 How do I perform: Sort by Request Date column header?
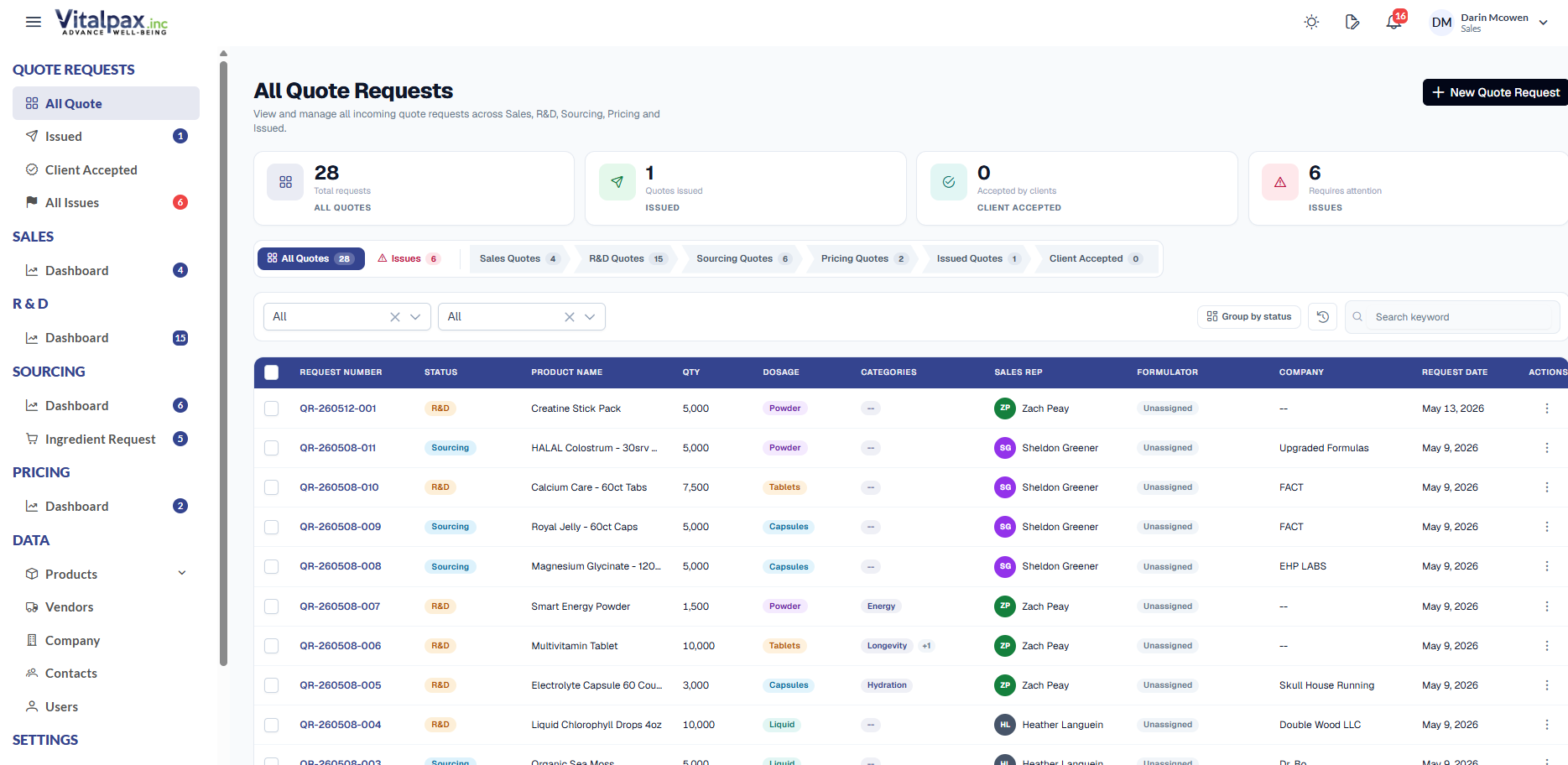1454,372
